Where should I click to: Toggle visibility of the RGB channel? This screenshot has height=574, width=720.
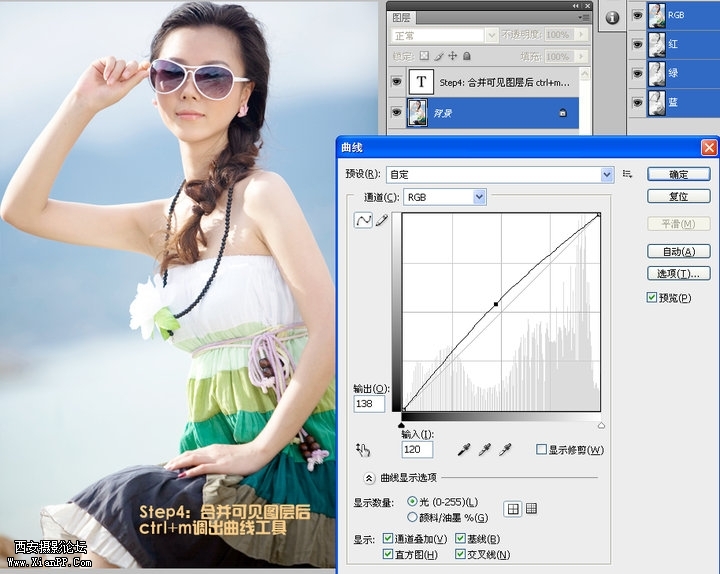(x=637, y=16)
